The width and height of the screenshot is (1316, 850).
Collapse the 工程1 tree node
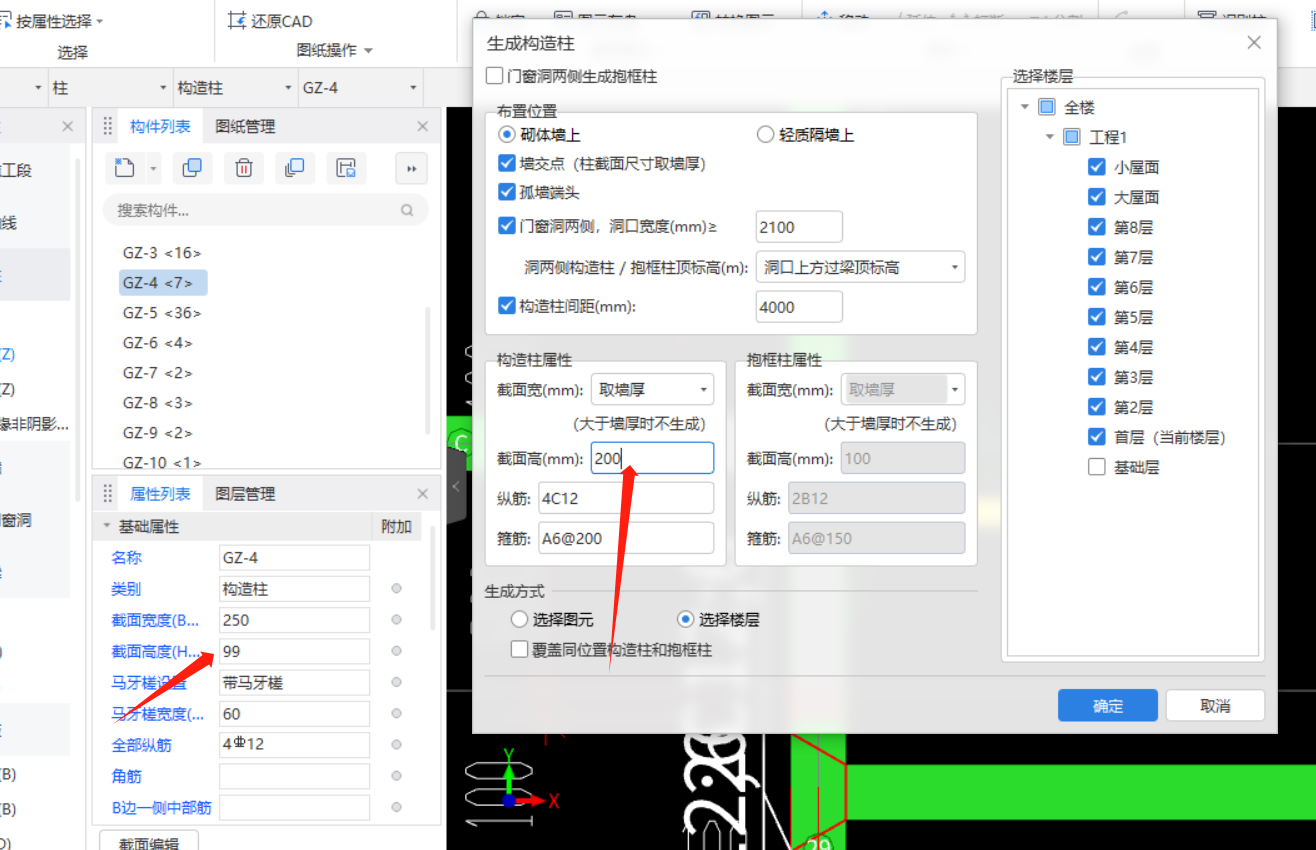click(x=1050, y=137)
